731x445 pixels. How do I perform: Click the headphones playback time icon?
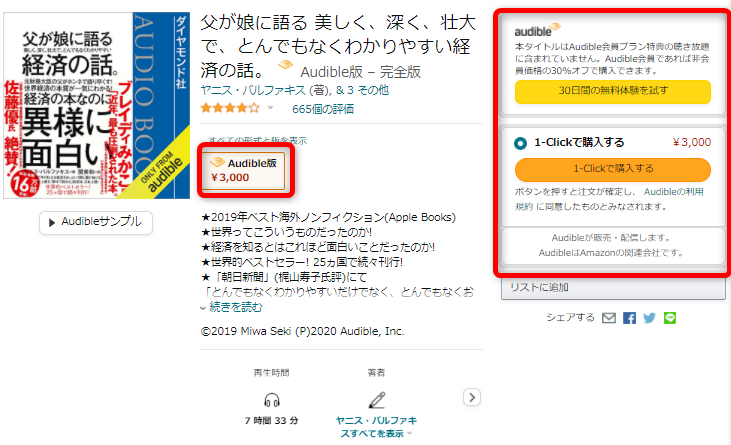[272, 400]
